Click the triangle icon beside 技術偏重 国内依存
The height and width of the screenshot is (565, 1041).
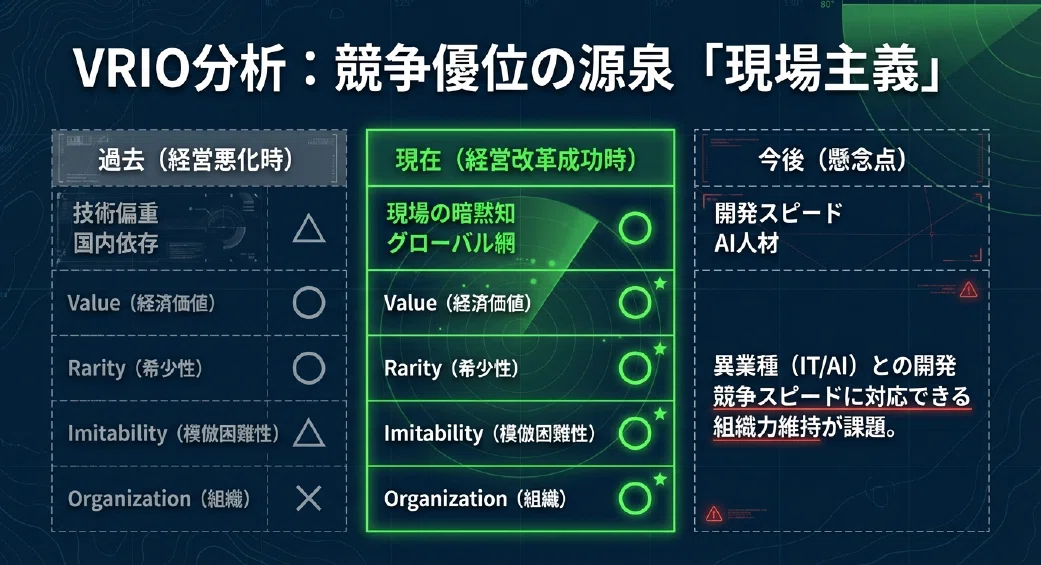coord(309,230)
